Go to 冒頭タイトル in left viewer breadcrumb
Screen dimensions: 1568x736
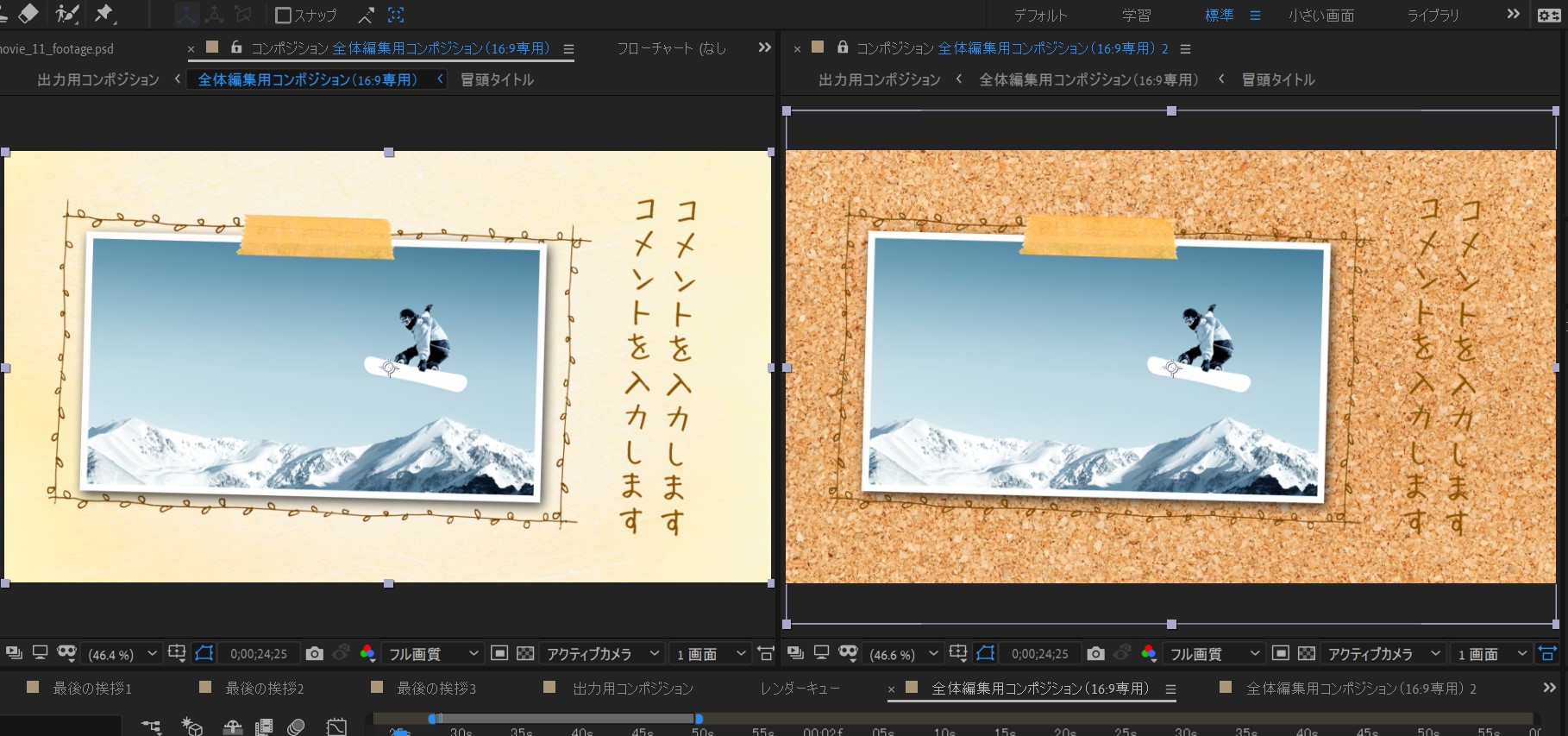[x=498, y=79]
